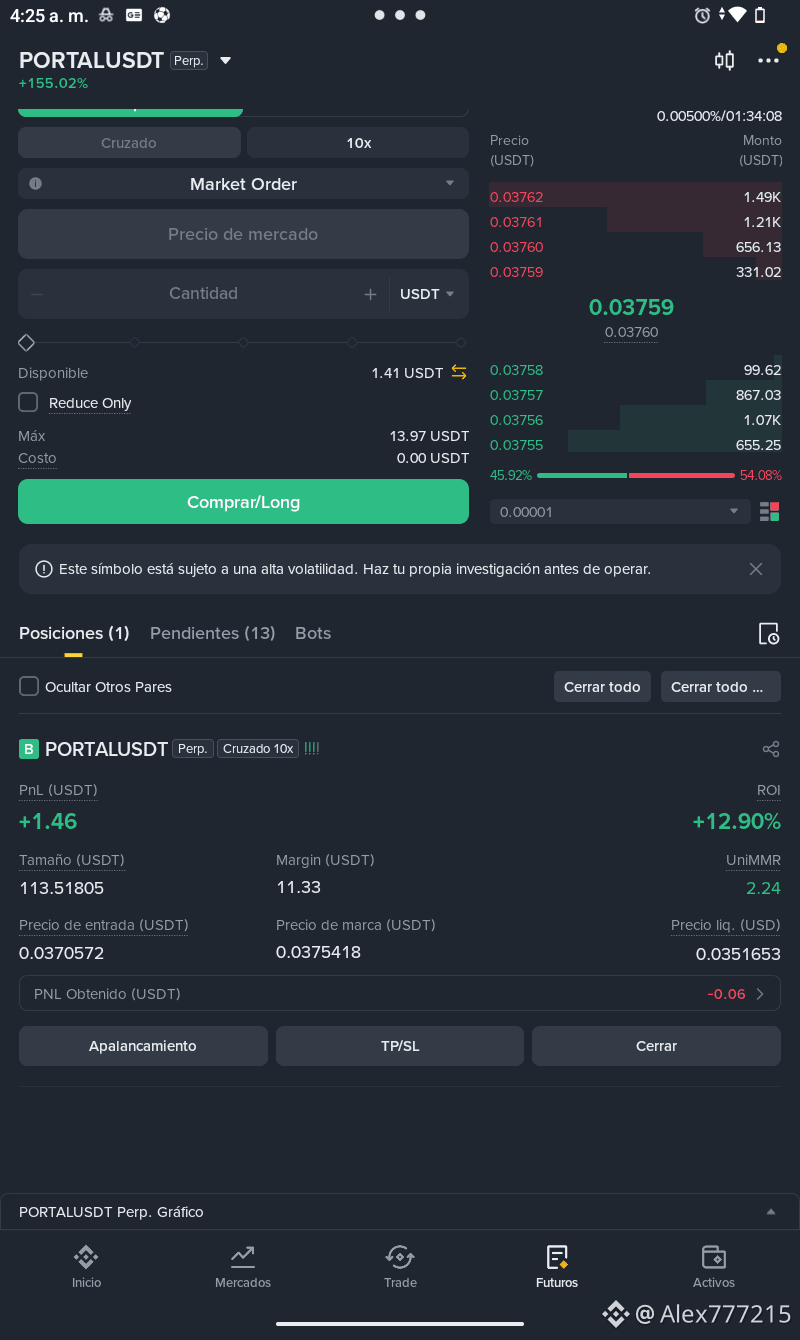The width and height of the screenshot is (800, 1340).
Task: Tap the Cruzado 10x position tag
Action: click(x=258, y=749)
